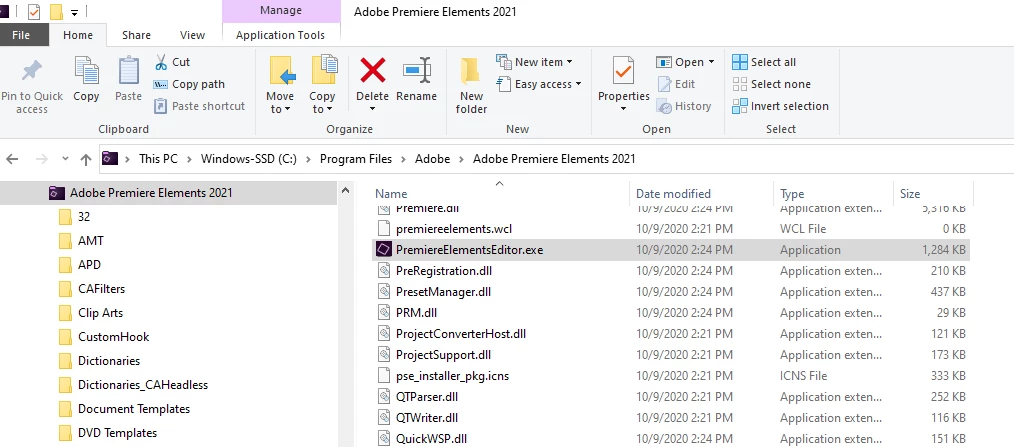Open the New item dropdown
1014x447 pixels.
coord(570,62)
